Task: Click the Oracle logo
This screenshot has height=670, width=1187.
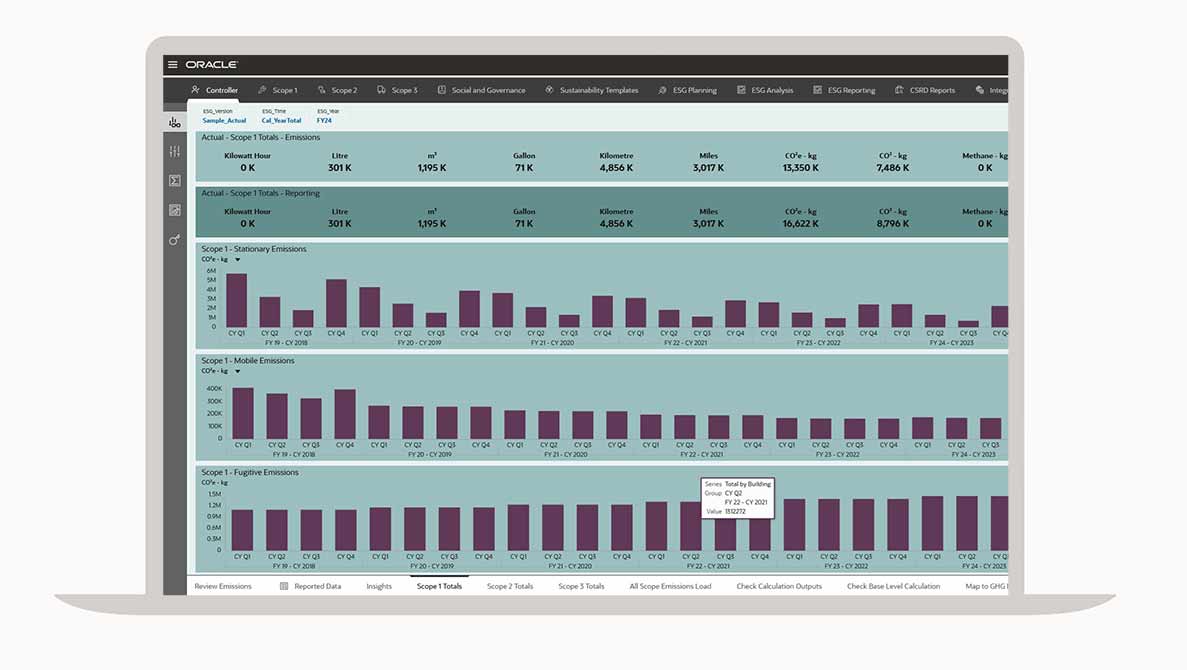Action: tap(211, 65)
